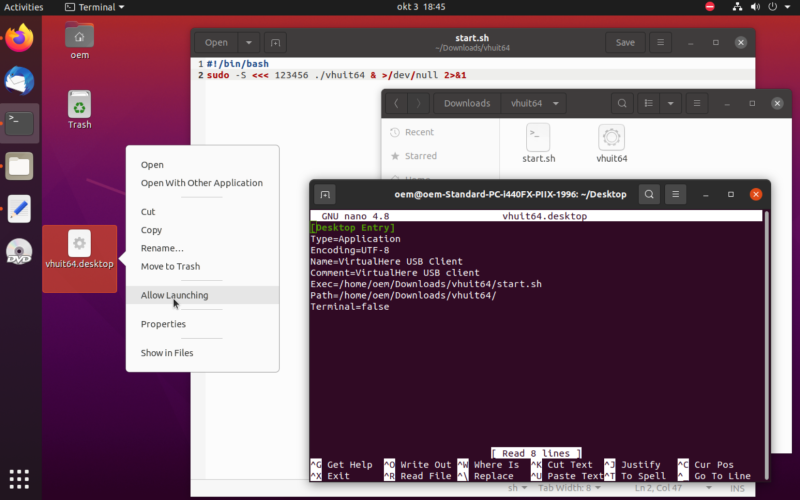800x500 pixels.
Task: Expand the Open recent files dropdown arrow
Action: (249, 43)
